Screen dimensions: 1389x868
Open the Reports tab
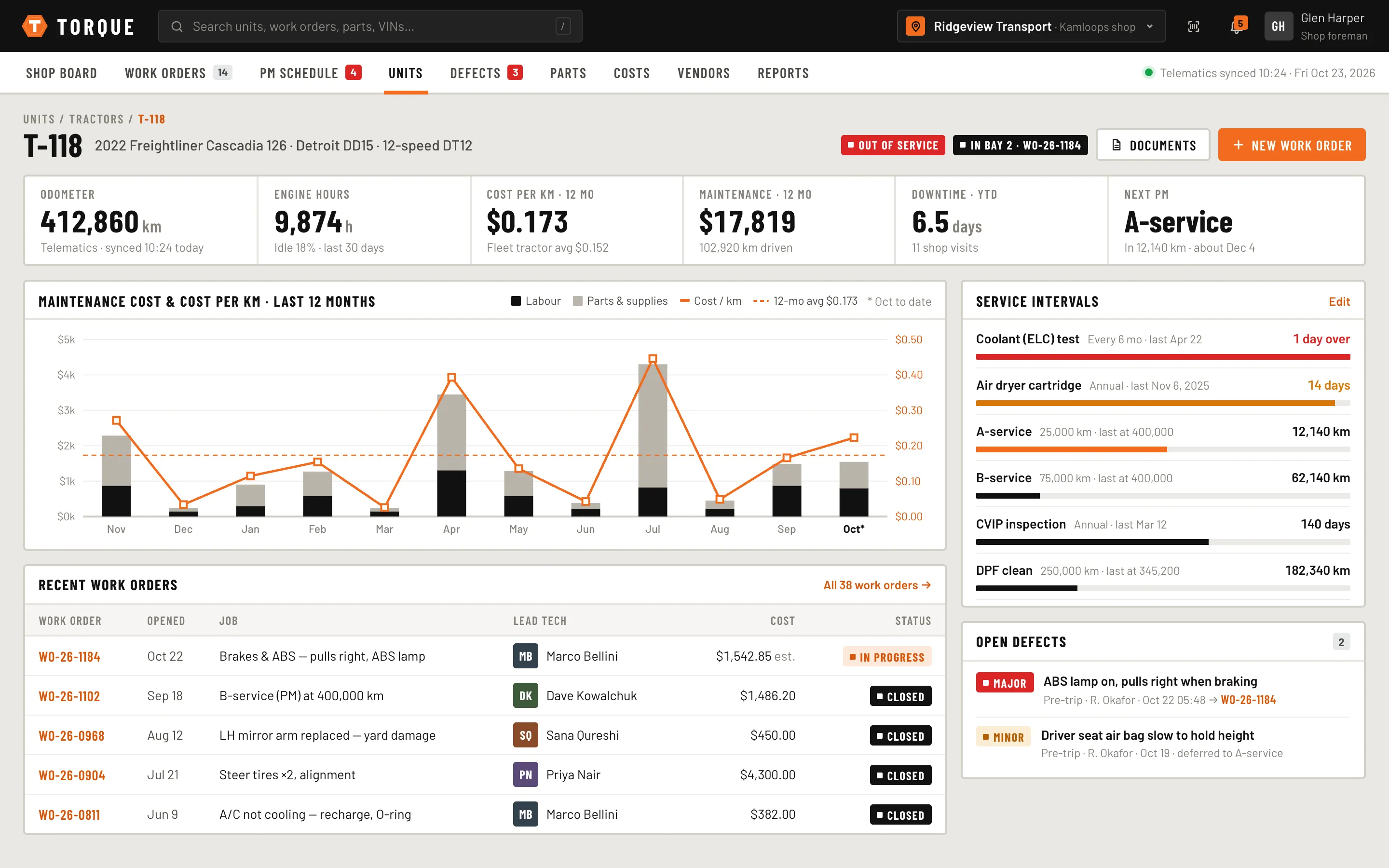(783, 73)
